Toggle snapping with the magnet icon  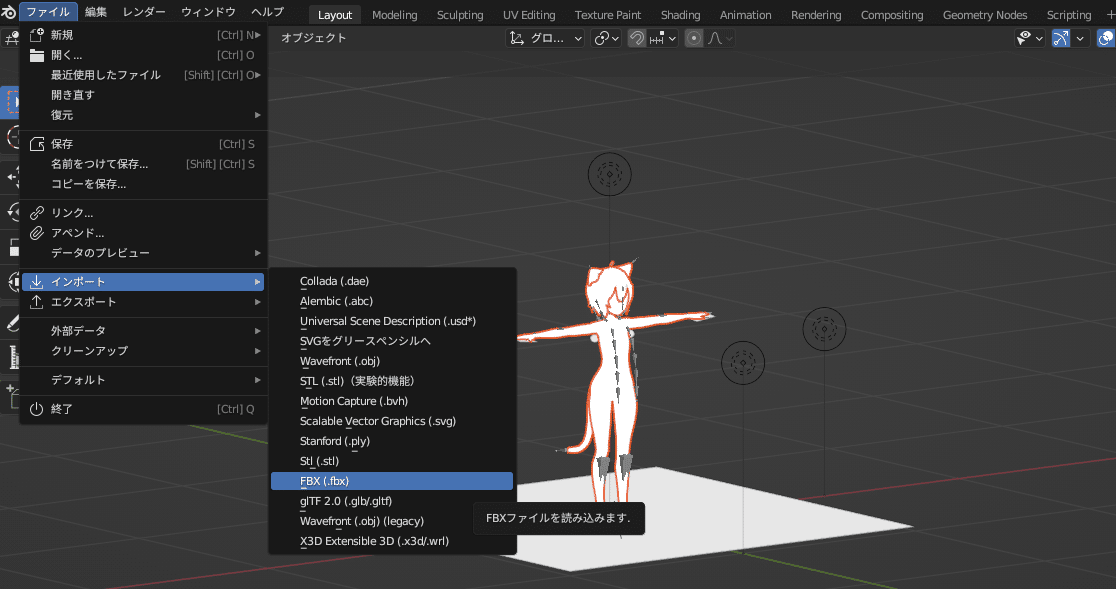coord(637,38)
